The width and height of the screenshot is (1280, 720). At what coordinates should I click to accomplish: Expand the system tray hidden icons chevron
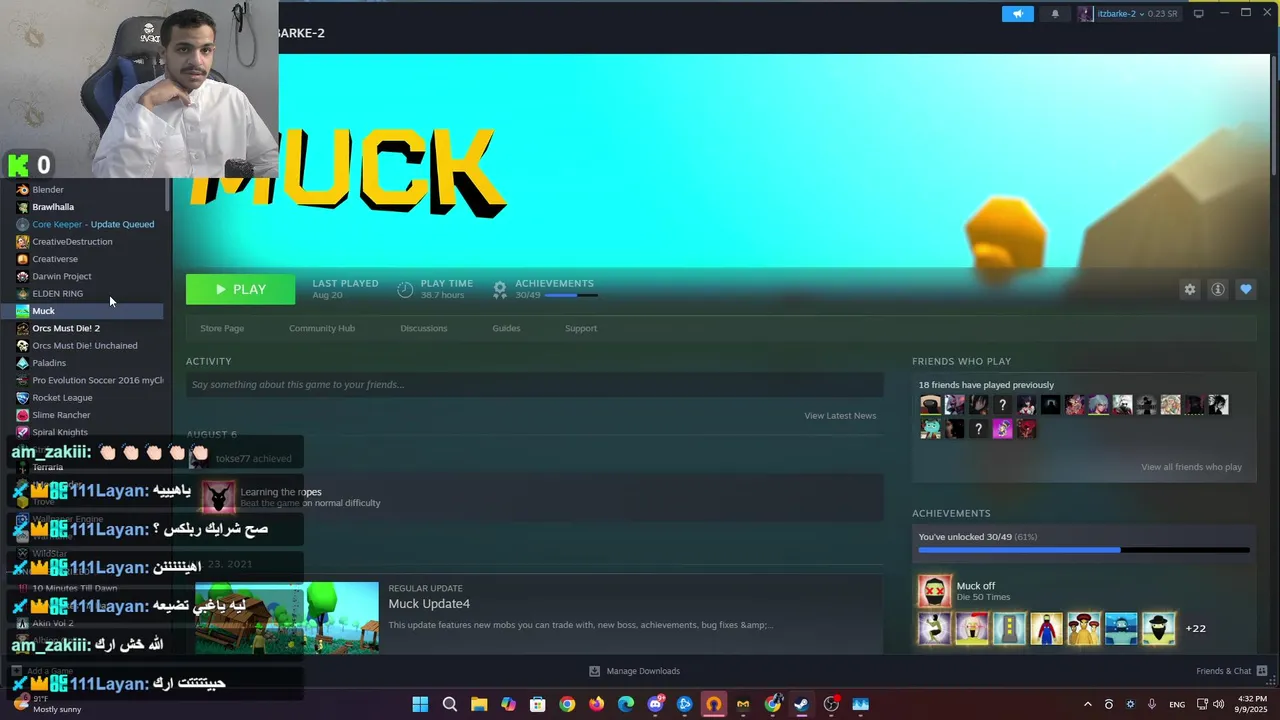pyautogui.click(x=1088, y=704)
